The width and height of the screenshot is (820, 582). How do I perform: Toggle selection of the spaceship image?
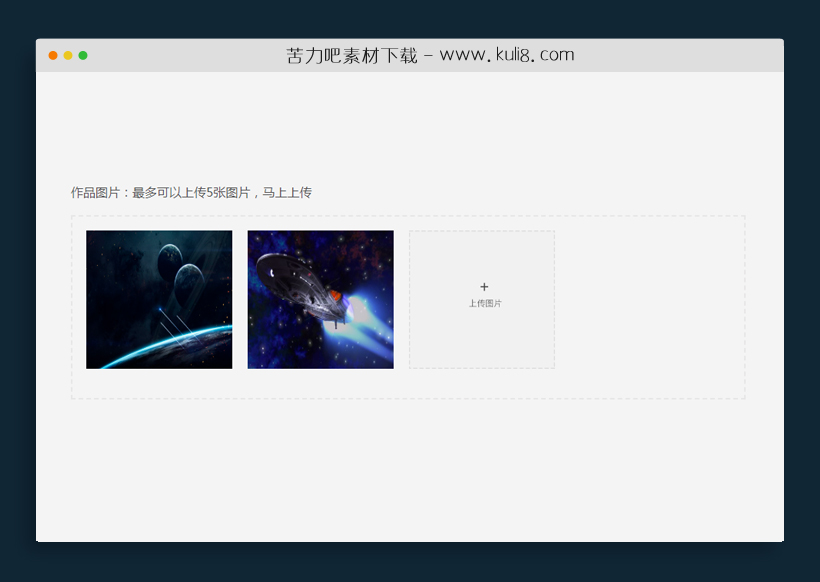point(320,298)
